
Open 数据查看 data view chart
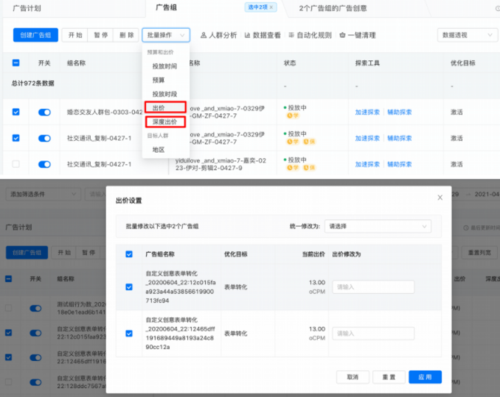click(262, 35)
